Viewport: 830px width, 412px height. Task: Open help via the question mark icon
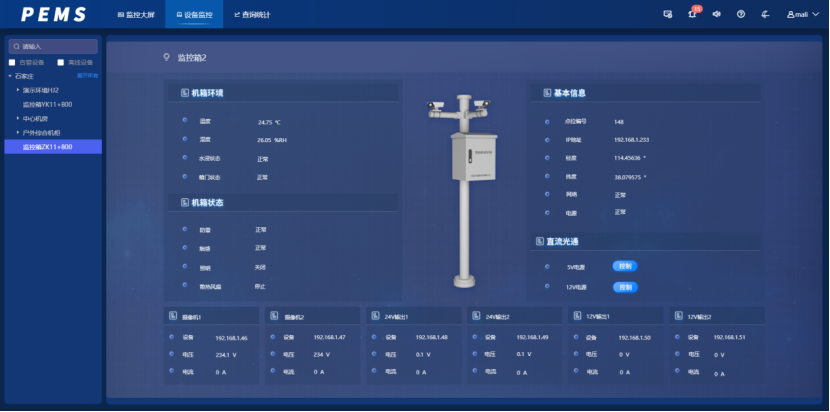coord(741,14)
